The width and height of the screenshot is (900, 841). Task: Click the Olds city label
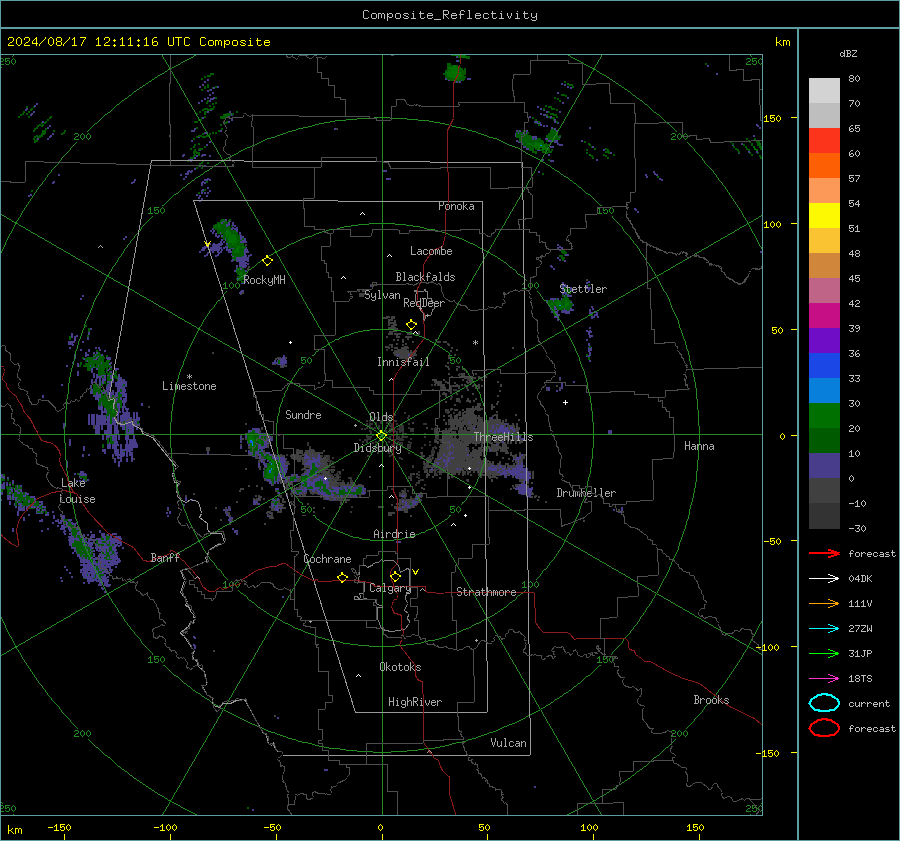click(381, 417)
